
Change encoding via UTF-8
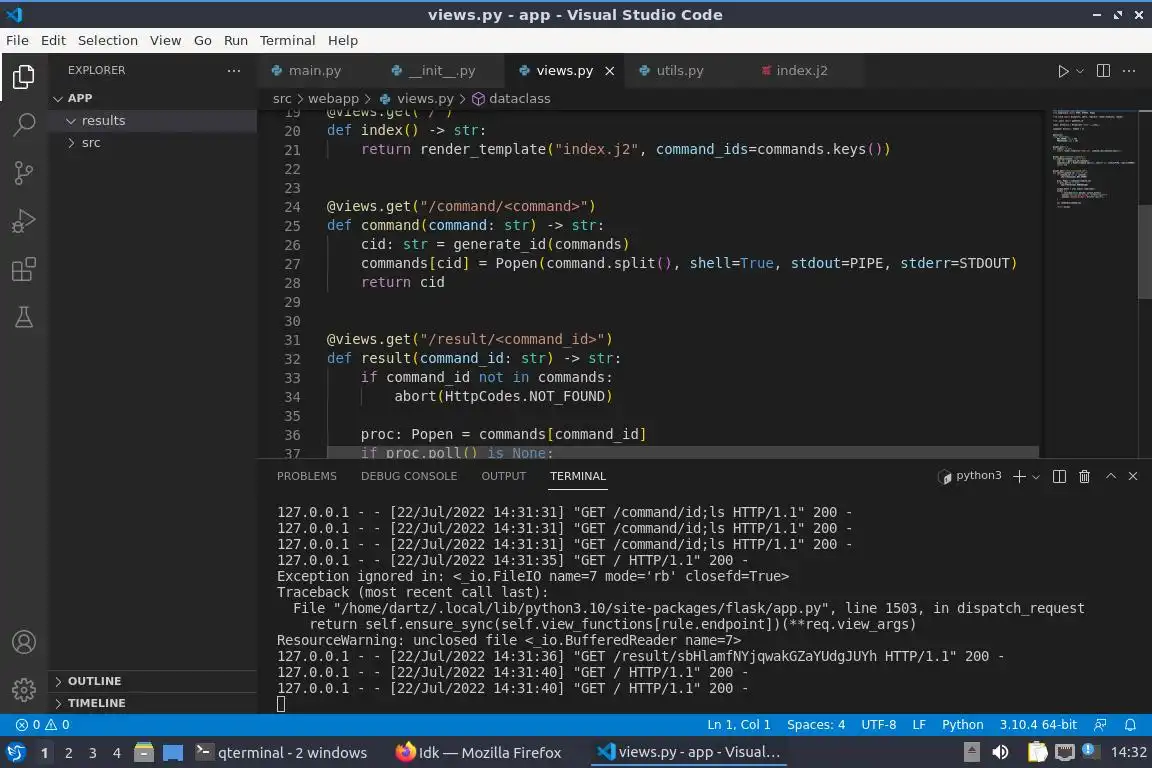click(x=878, y=725)
